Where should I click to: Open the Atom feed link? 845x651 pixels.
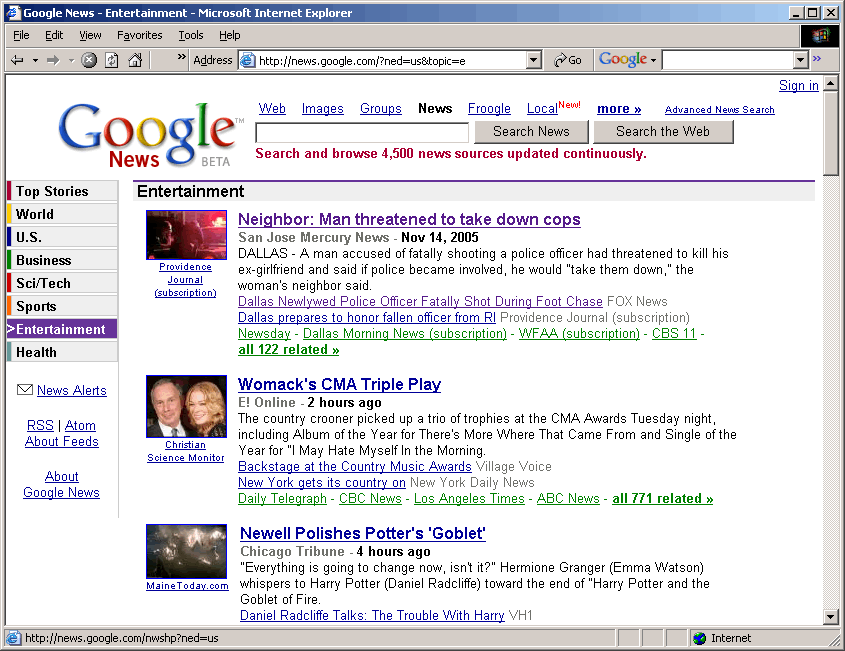pyautogui.click(x=80, y=425)
